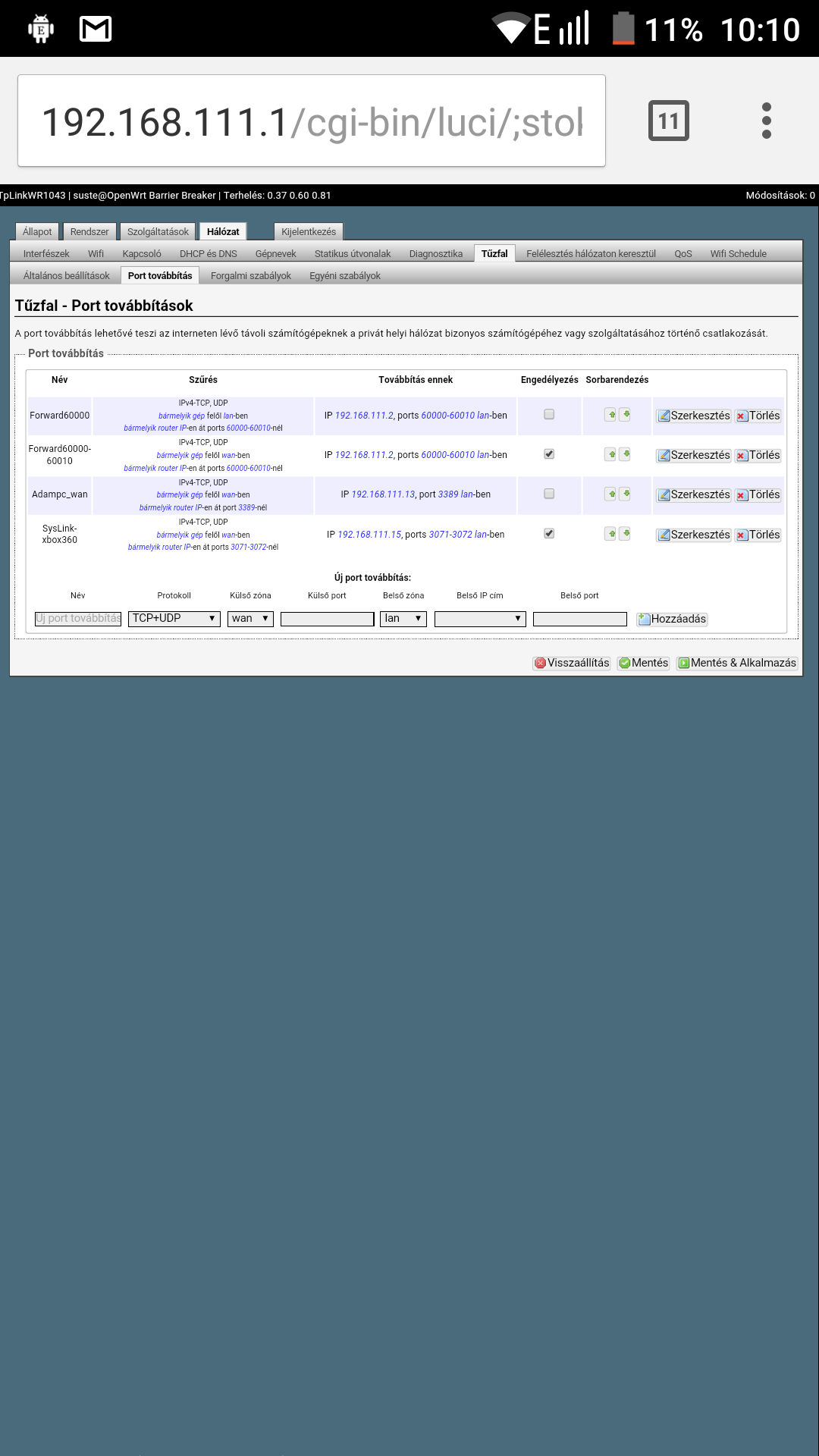Click Módosítások: 0 changes indicator
Viewport: 819px width, 1456px height.
(x=780, y=195)
